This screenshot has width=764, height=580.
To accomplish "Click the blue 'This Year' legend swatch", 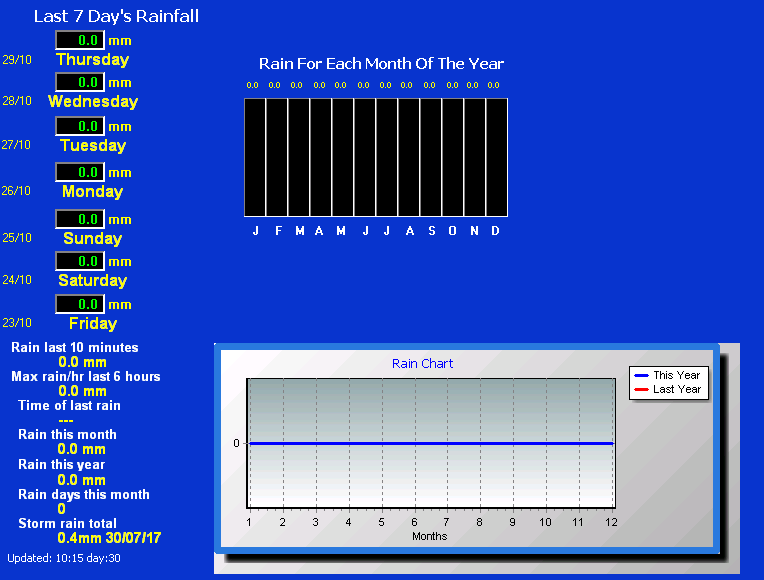I will tap(641, 375).
